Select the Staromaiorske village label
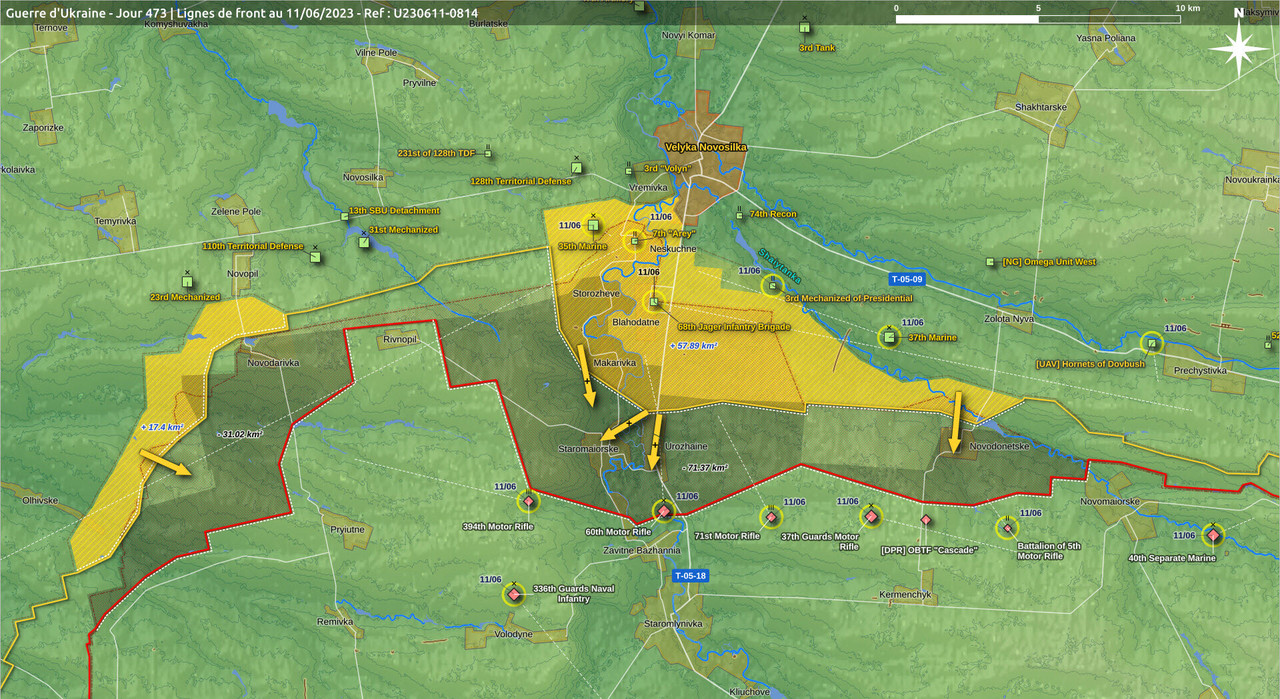This screenshot has height=699, width=1280. pos(590,450)
